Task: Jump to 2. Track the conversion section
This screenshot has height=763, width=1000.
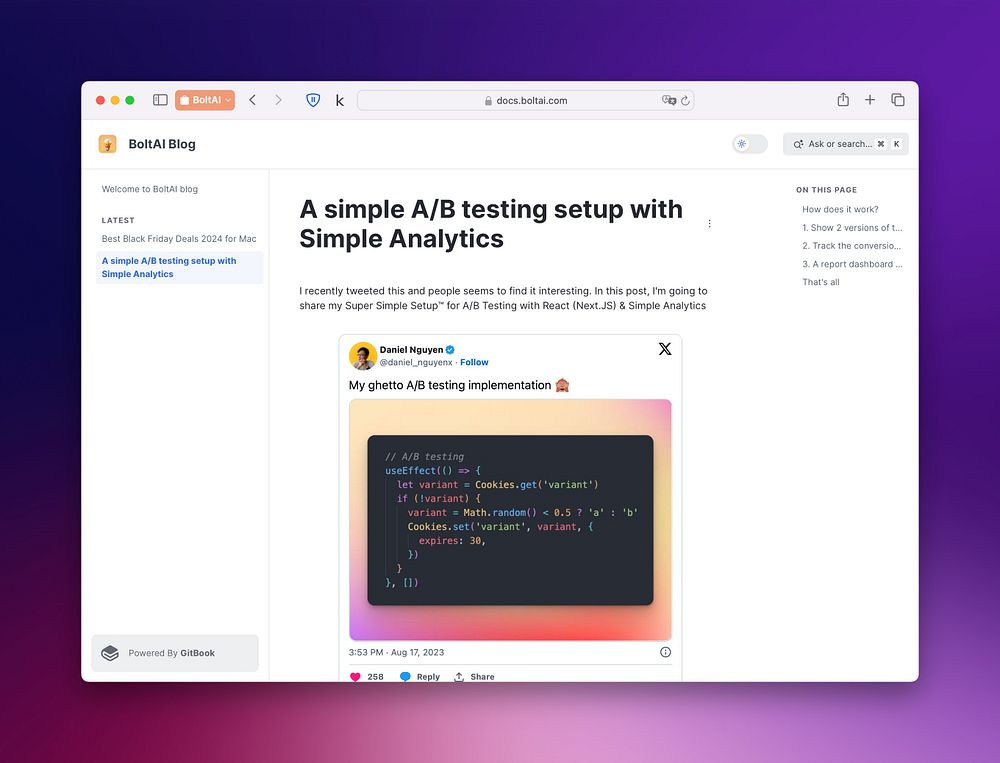Action: click(852, 246)
